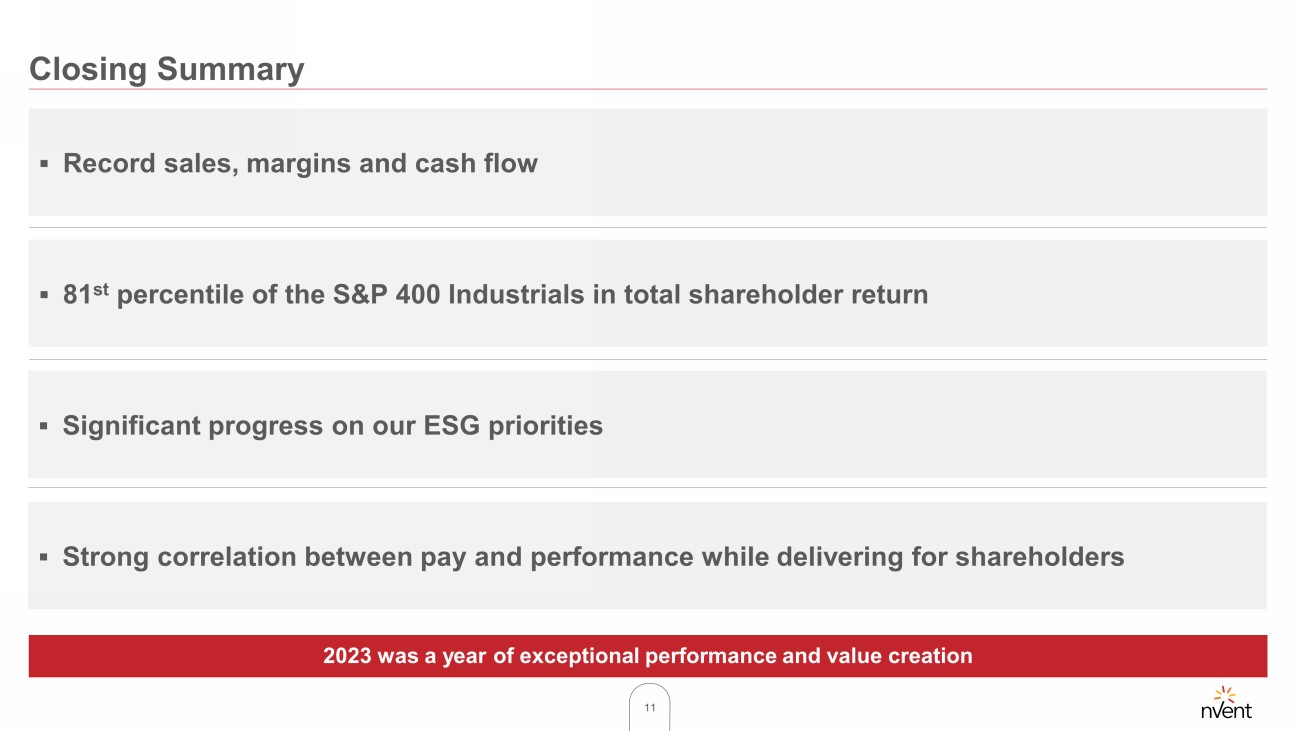1300x731 pixels.
Task: Click the bullet marker before "81st percentile"
Action: 44,296
